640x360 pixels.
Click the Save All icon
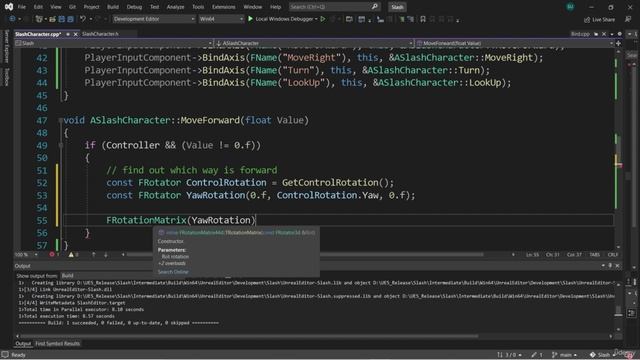70,19
